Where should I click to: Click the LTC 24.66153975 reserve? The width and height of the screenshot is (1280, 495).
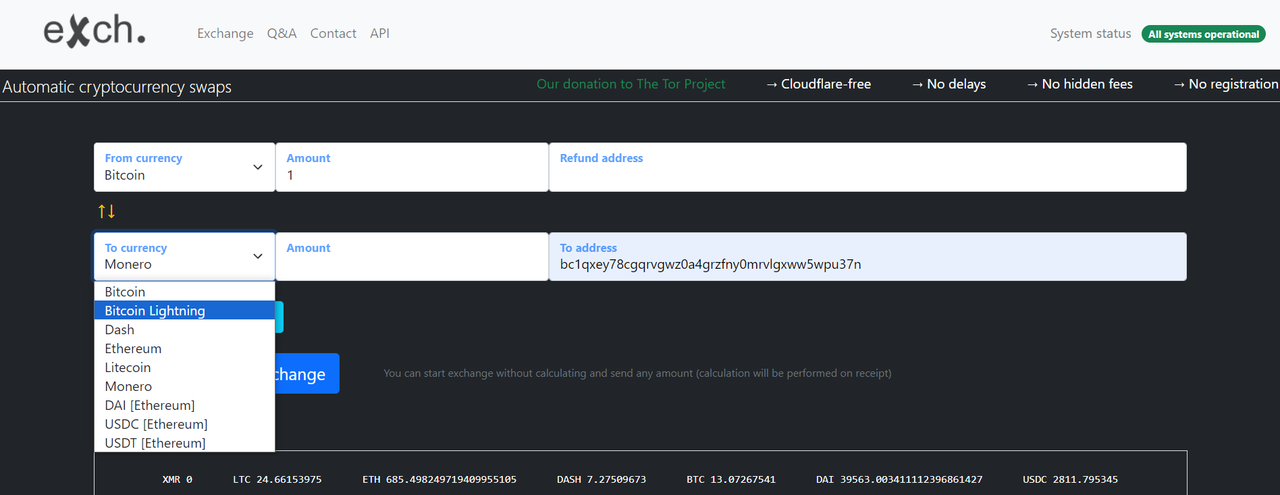[277, 480]
